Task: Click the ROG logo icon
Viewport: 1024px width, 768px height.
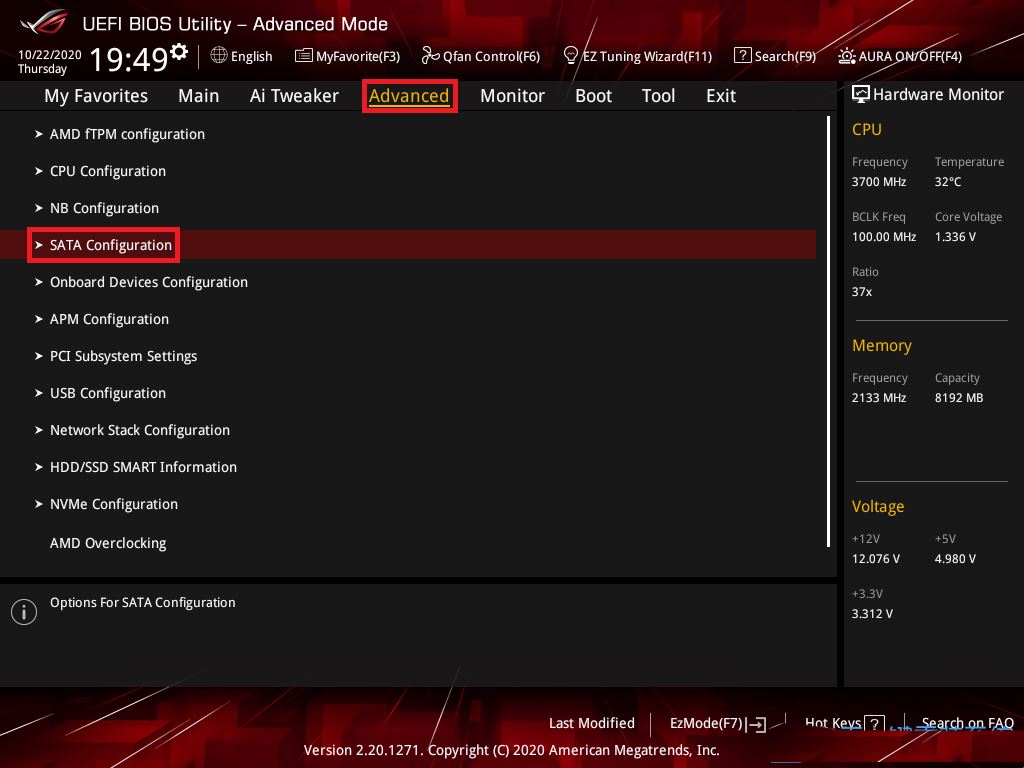Action: pos(43,22)
